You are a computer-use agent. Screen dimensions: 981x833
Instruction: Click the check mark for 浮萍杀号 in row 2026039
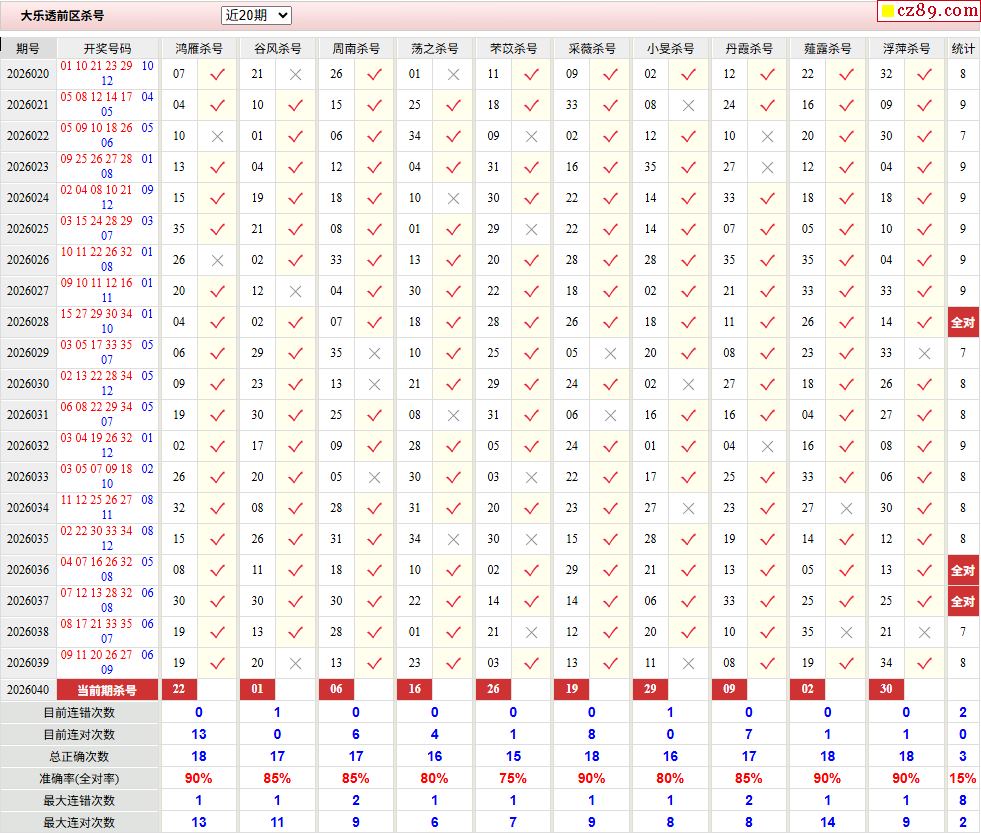(x=924, y=663)
